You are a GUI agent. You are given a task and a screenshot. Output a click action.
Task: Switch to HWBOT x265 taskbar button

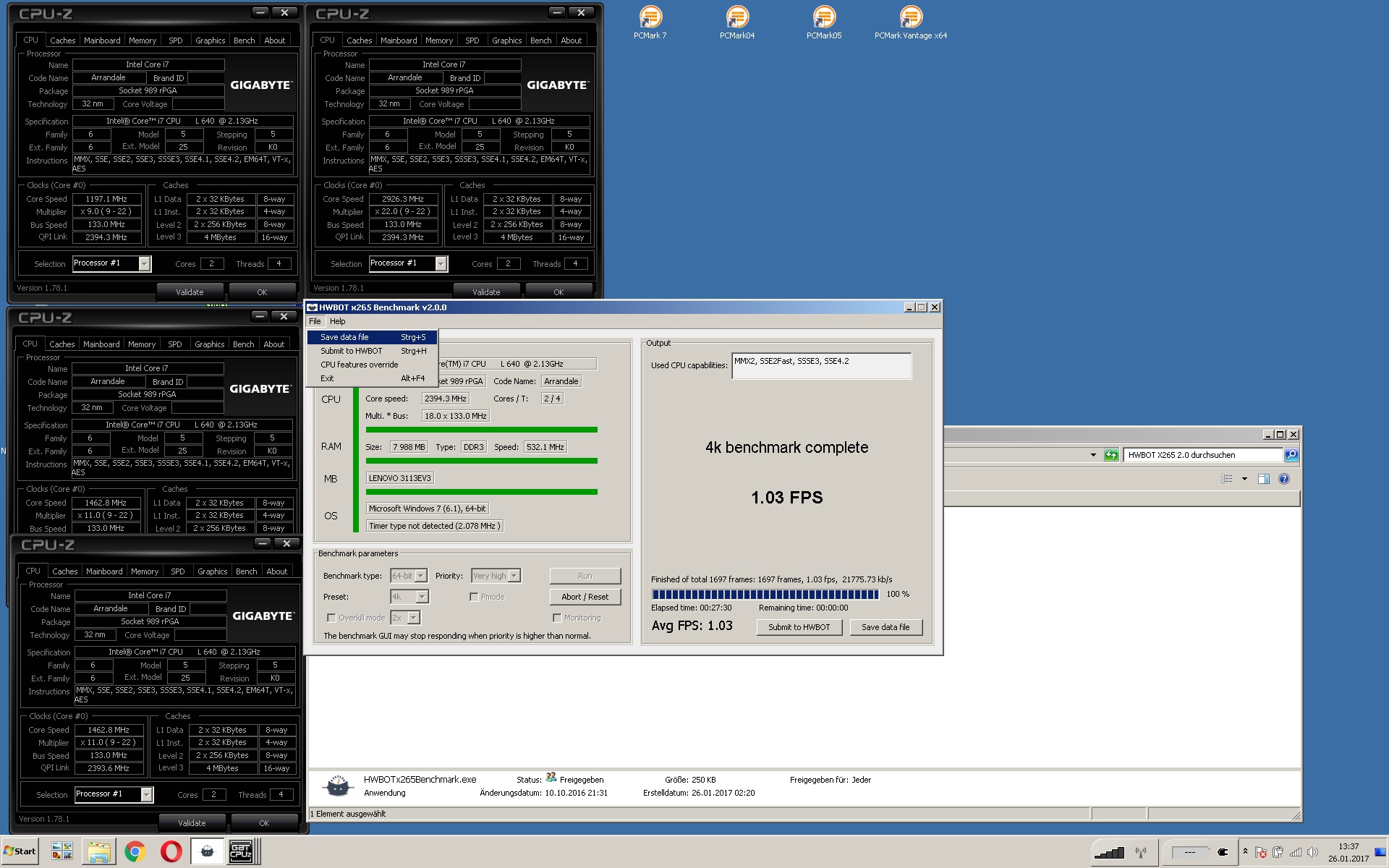pos(207,851)
